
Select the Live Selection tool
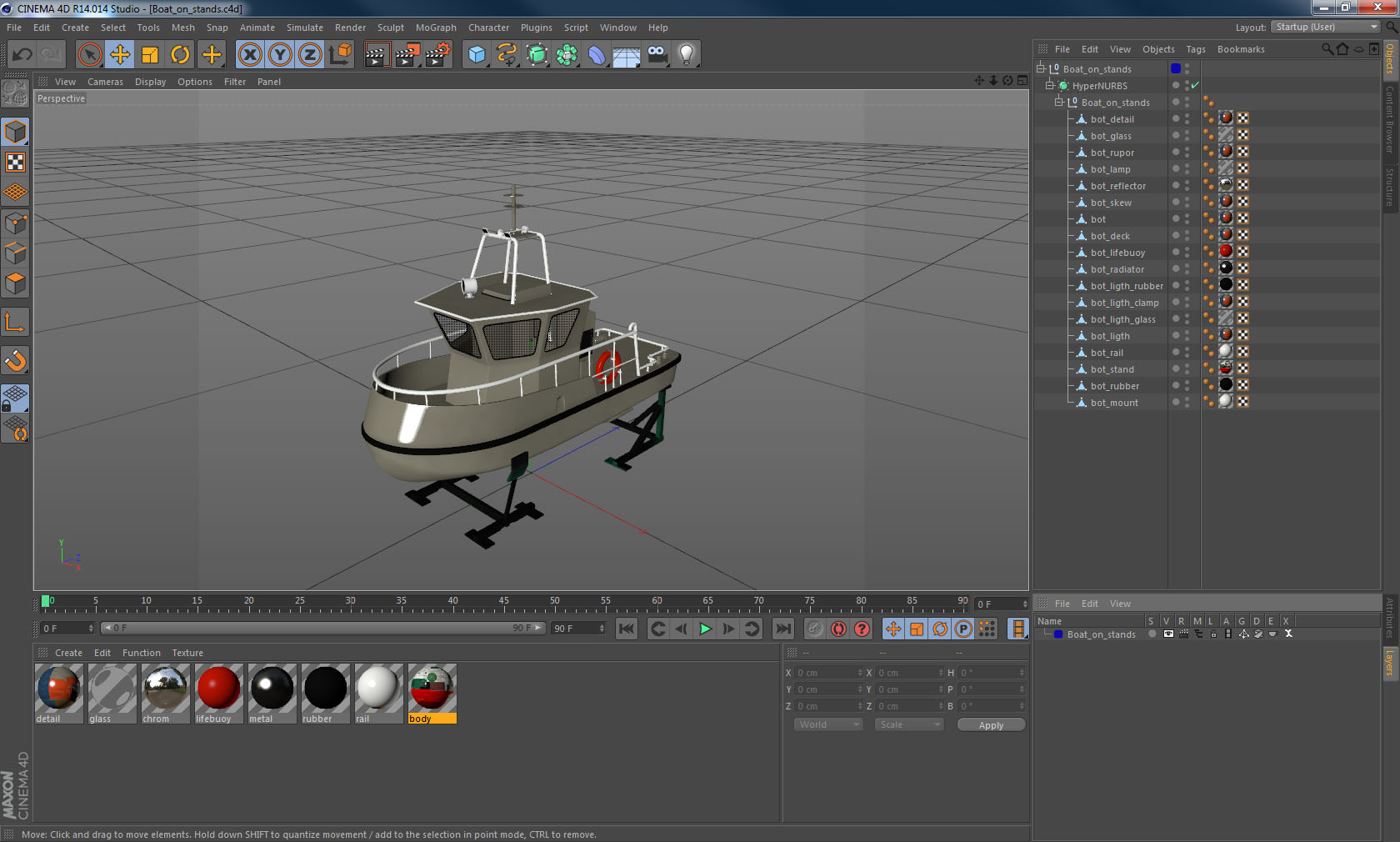pos(89,55)
